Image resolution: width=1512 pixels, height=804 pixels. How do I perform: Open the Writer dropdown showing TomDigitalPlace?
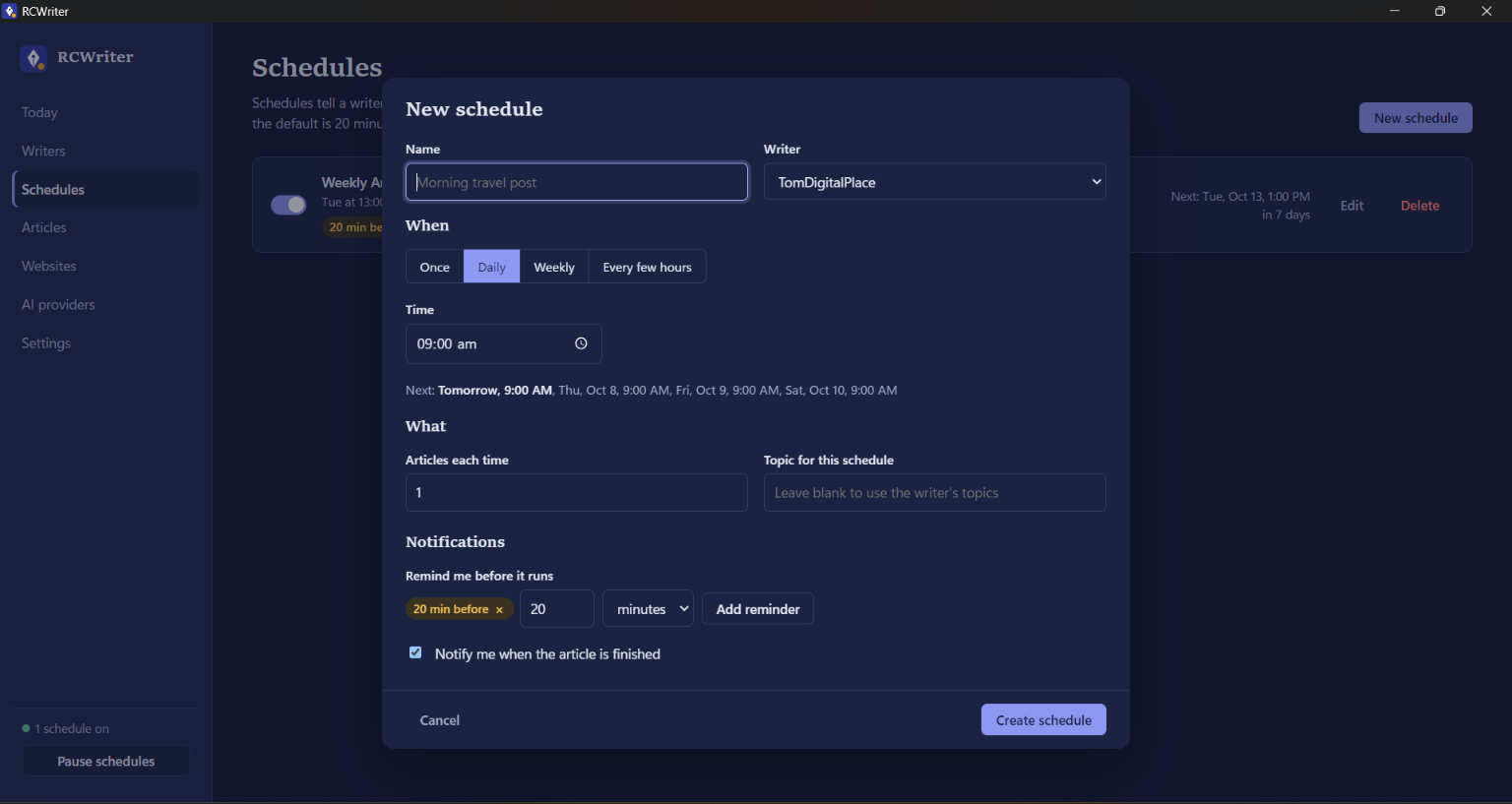click(935, 182)
